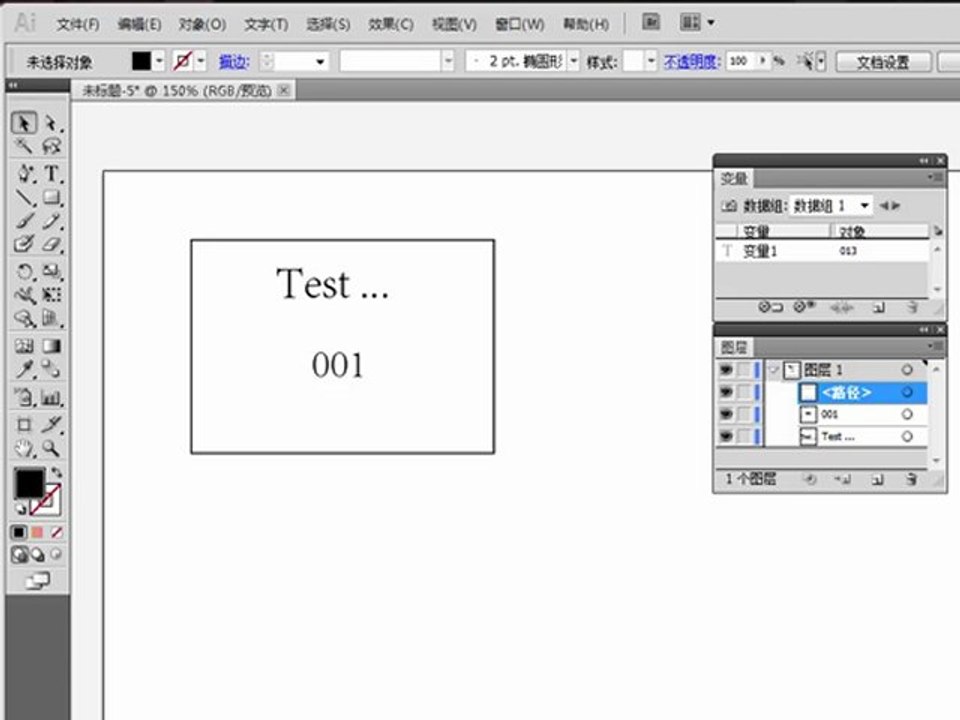Select the Rotate tool
The height and width of the screenshot is (720, 960).
[x=24, y=271]
